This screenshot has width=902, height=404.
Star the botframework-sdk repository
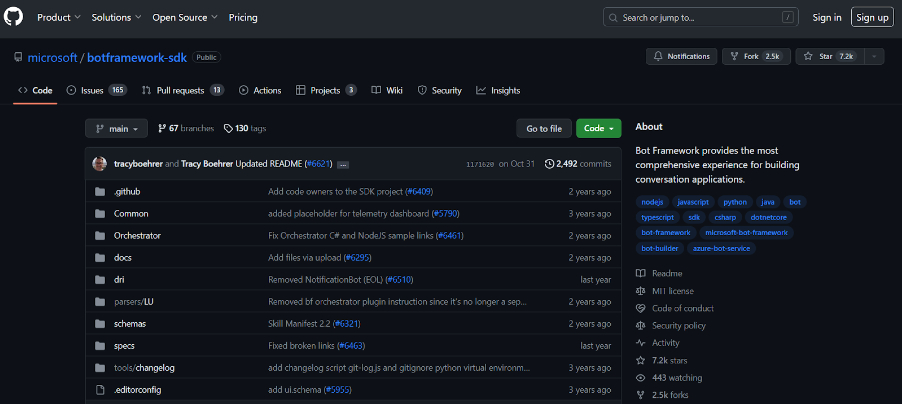click(x=831, y=56)
